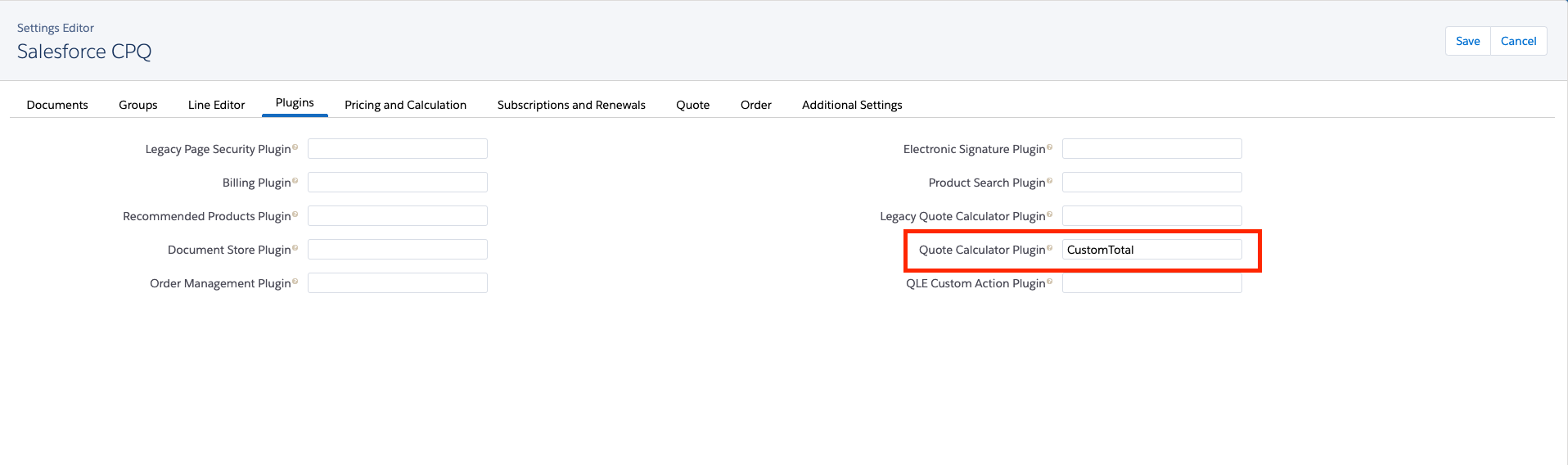
Task: Click Quote Calculator Plugin field containing CustomTotal
Action: click(1152, 250)
